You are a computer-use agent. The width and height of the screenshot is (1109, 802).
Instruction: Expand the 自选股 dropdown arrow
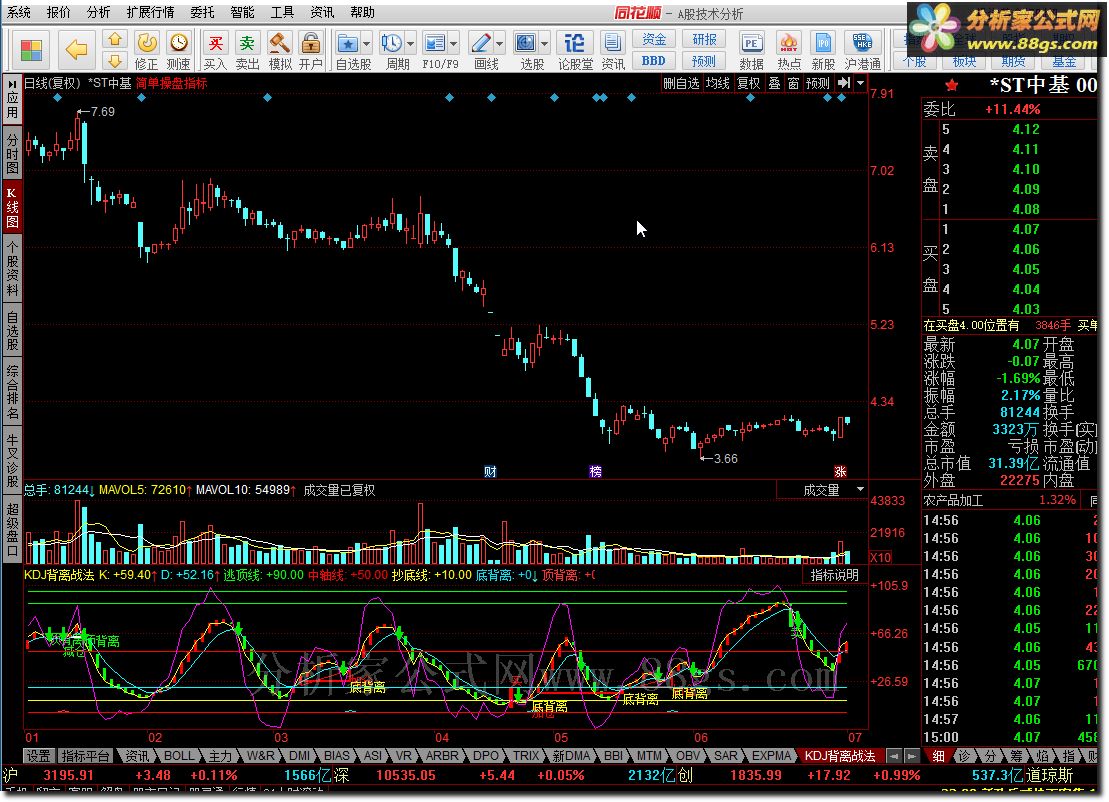pyautogui.click(x=366, y=44)
